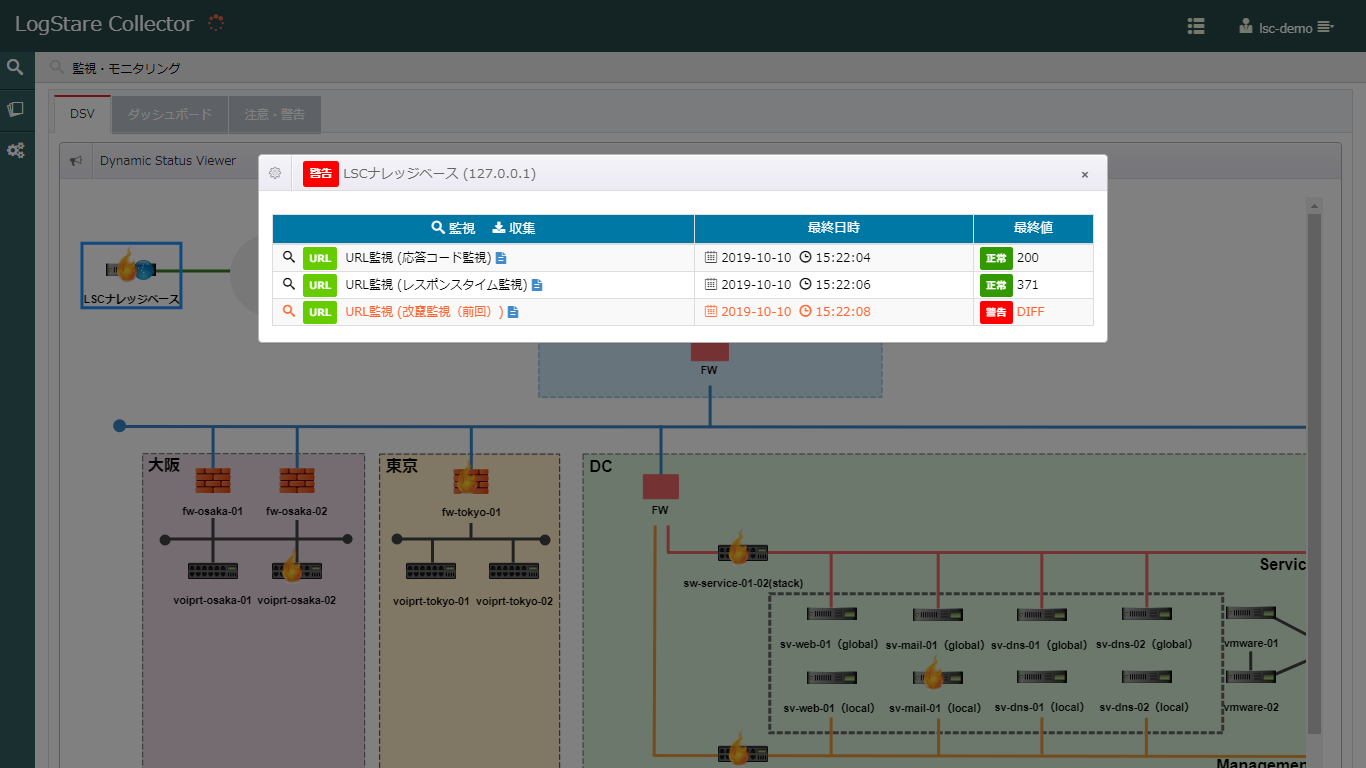Select the vmware-02 server icon
This screenshot has height=768, width=1366.
pos(1251,676)
